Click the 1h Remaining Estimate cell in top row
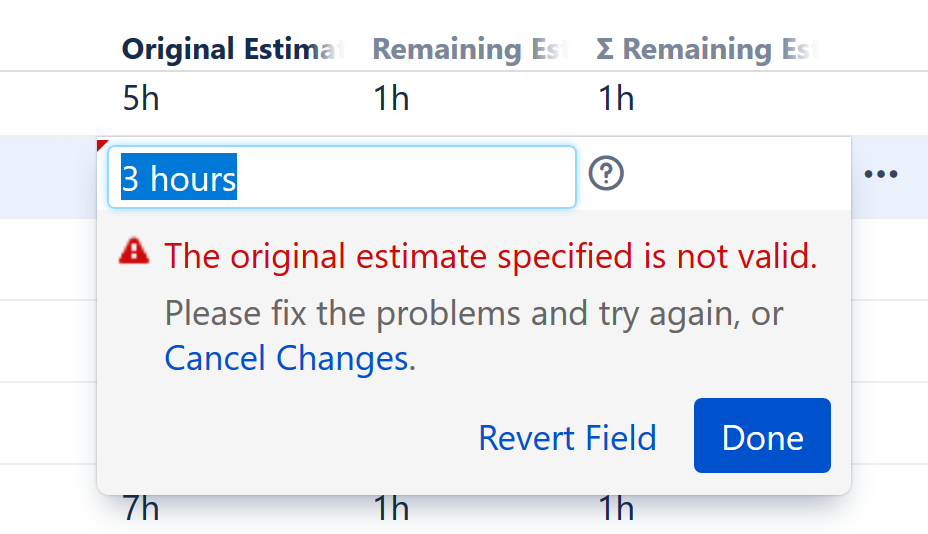Viewport: 928px width, 534px height. [392, 99]
